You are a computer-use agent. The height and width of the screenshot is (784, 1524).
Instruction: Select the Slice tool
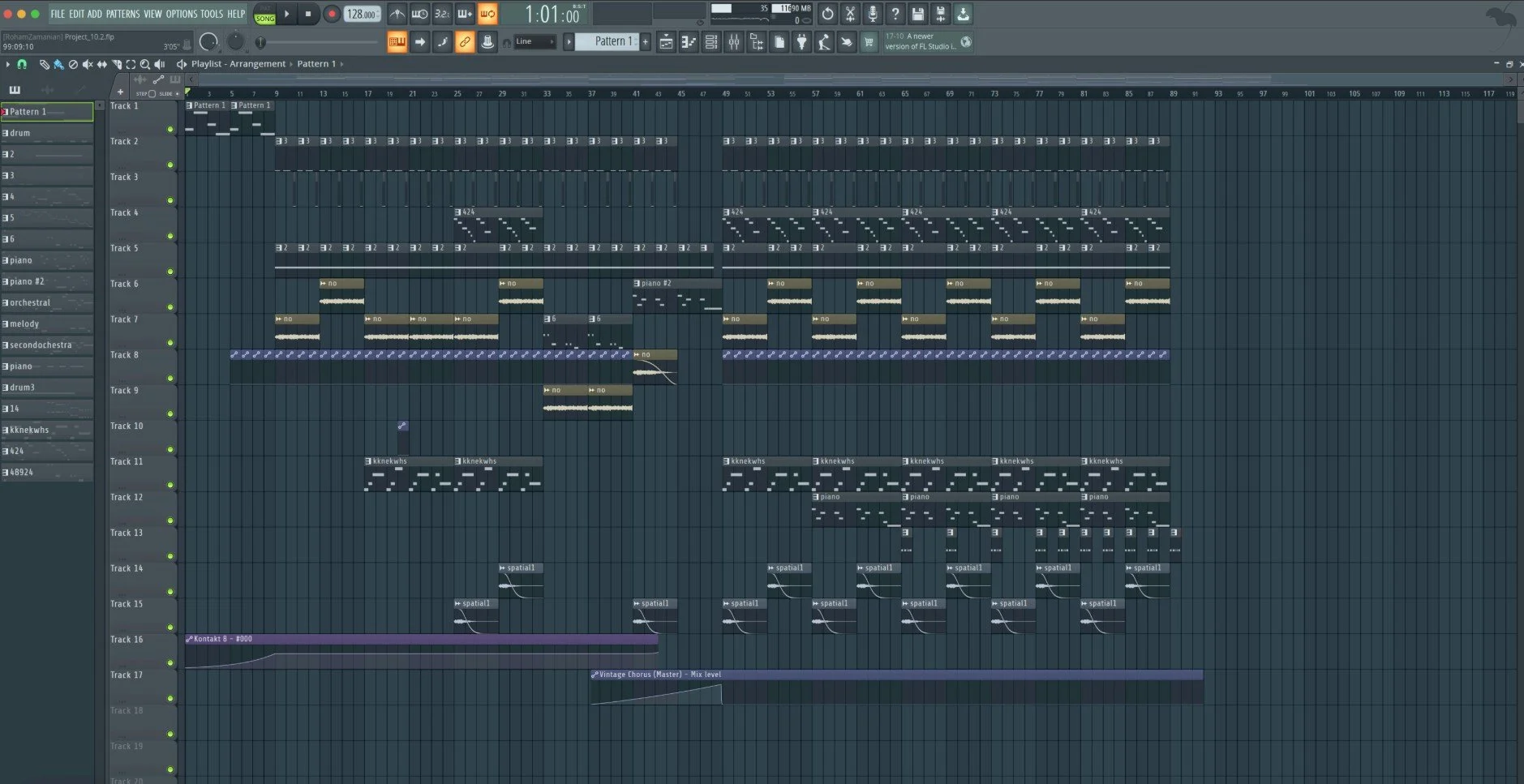pyautogui.click(x=116, y=64)
